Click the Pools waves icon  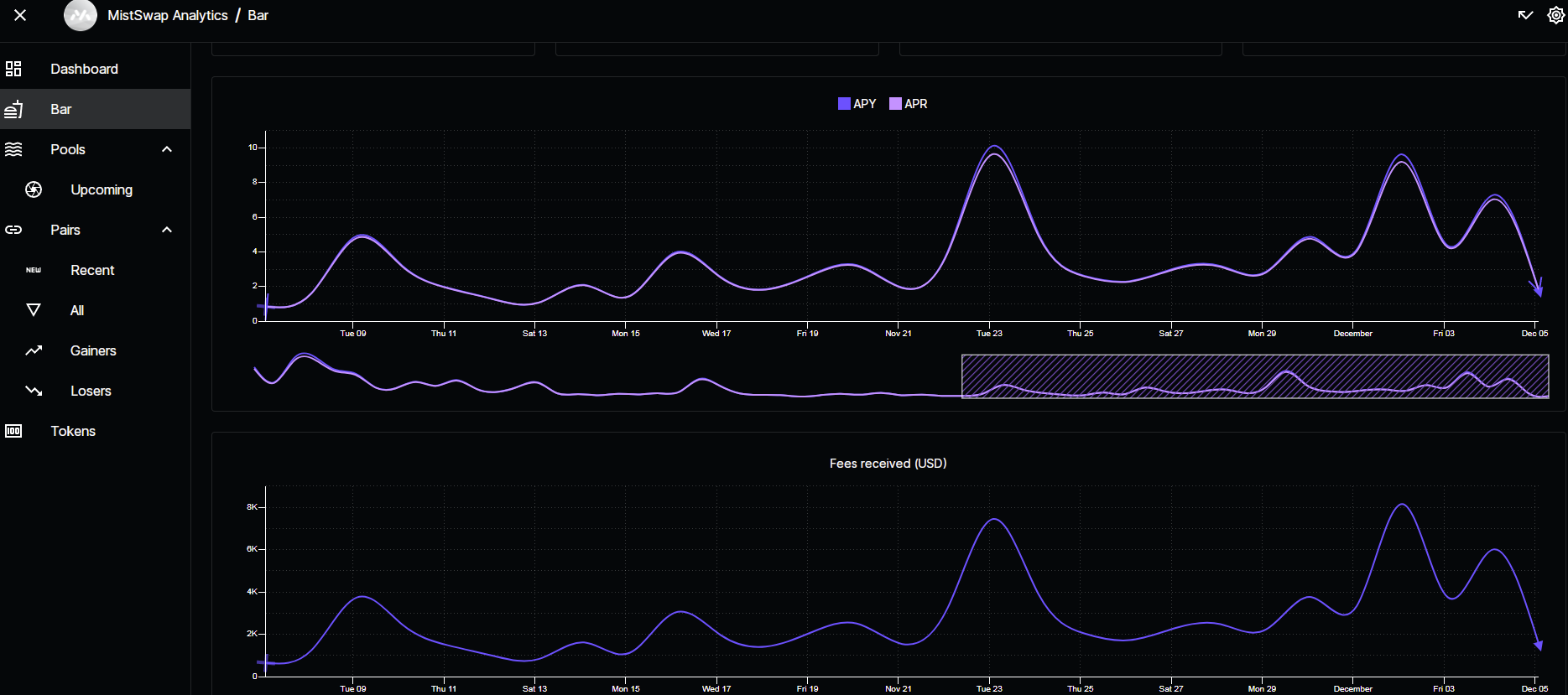tap(13, 149)
